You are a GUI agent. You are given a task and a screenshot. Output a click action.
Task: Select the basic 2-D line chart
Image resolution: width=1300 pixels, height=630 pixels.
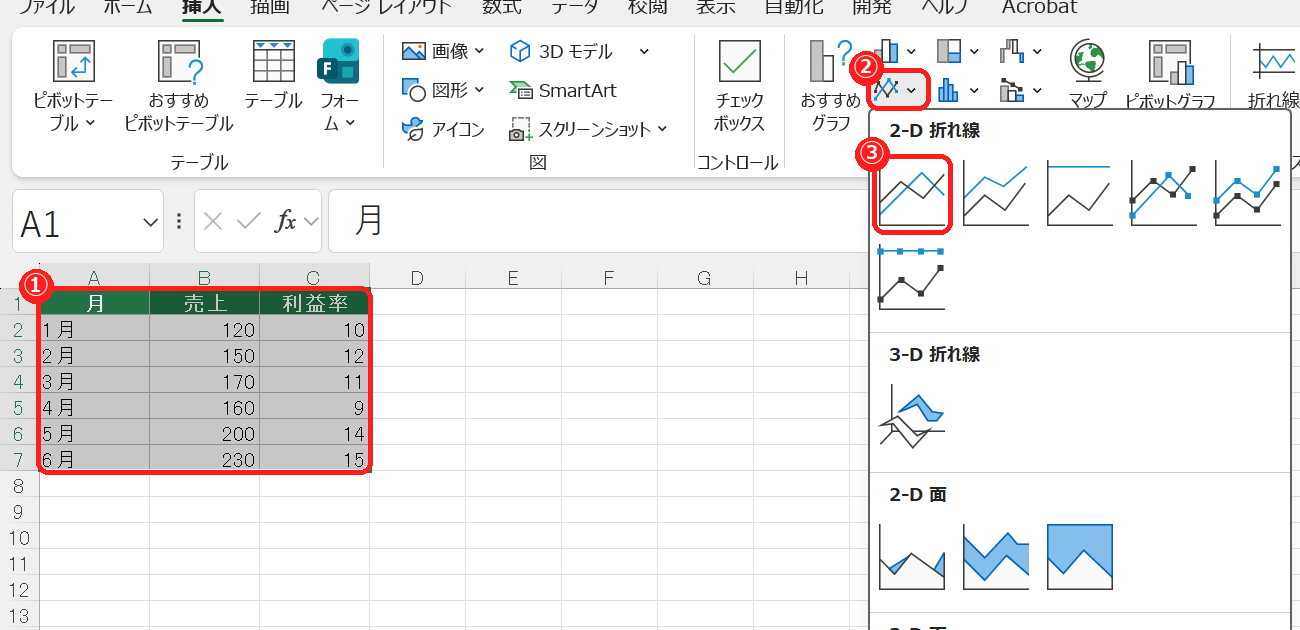[912, 192]
